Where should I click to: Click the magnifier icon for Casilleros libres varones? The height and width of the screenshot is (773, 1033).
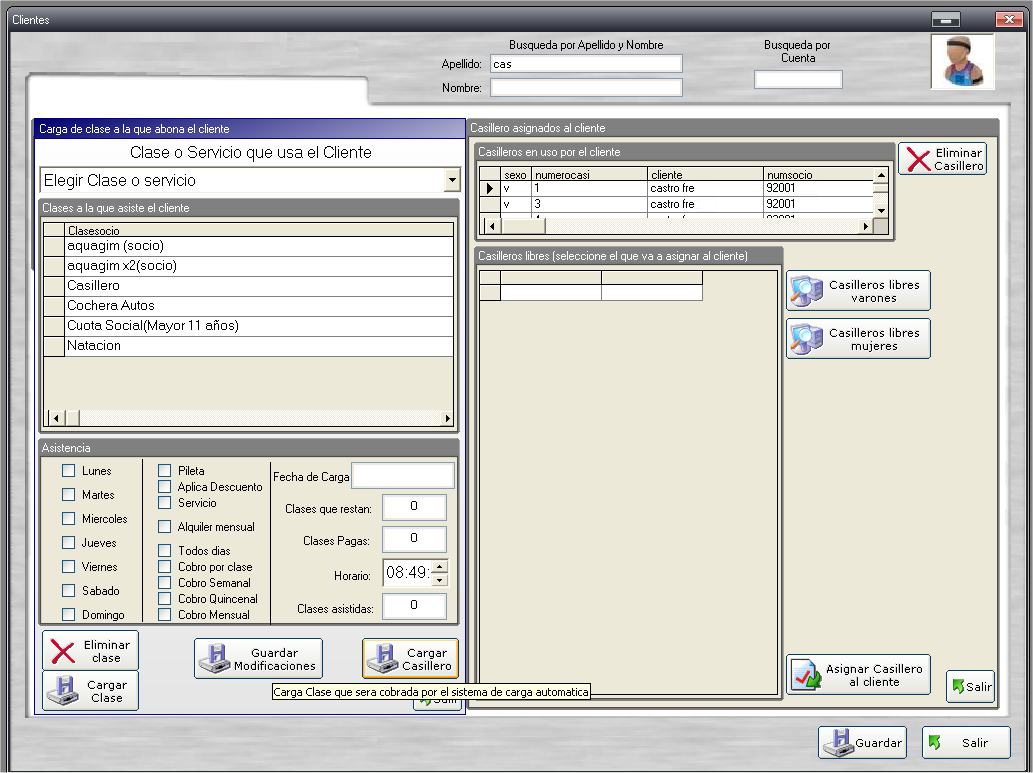click(806, 291)
